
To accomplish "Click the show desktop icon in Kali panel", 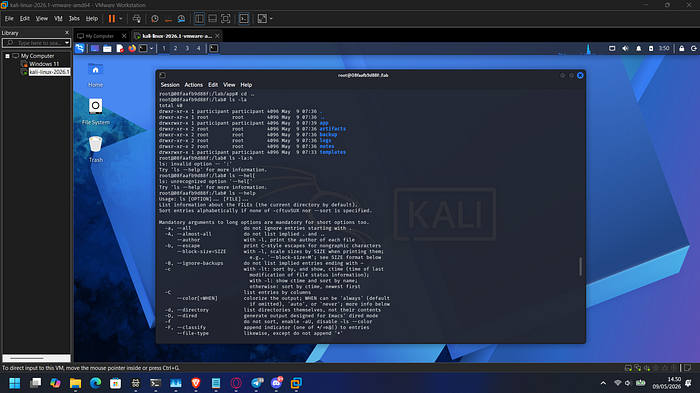I will (95, 48).
